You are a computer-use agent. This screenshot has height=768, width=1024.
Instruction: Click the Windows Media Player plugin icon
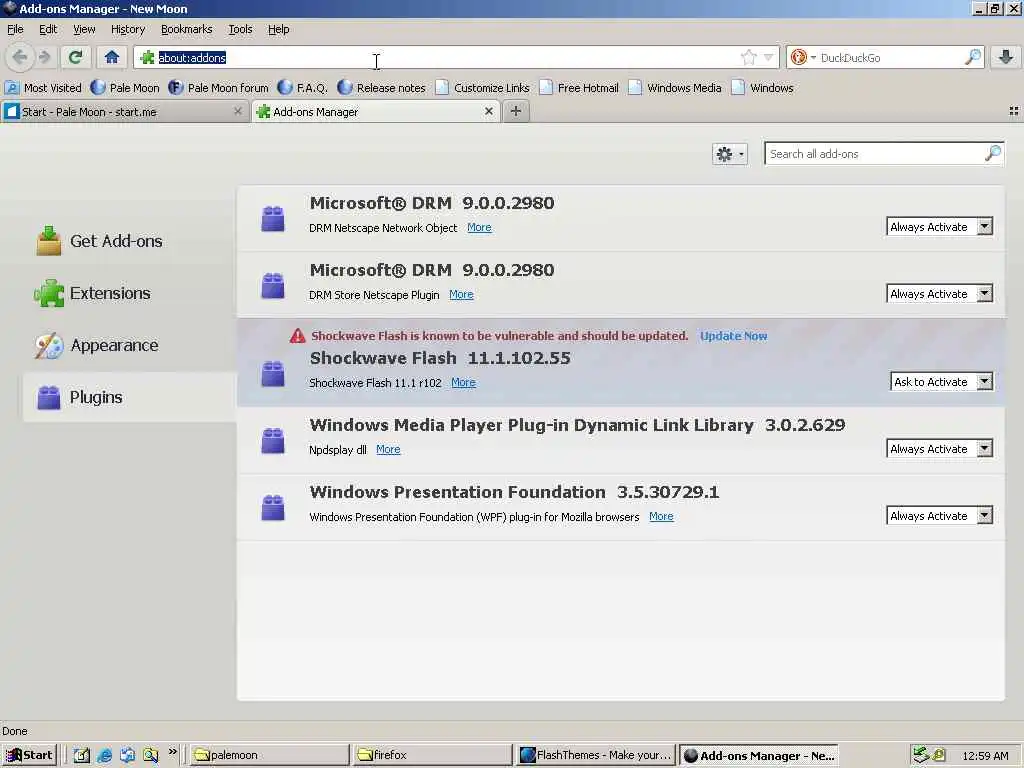click(273, 440)
